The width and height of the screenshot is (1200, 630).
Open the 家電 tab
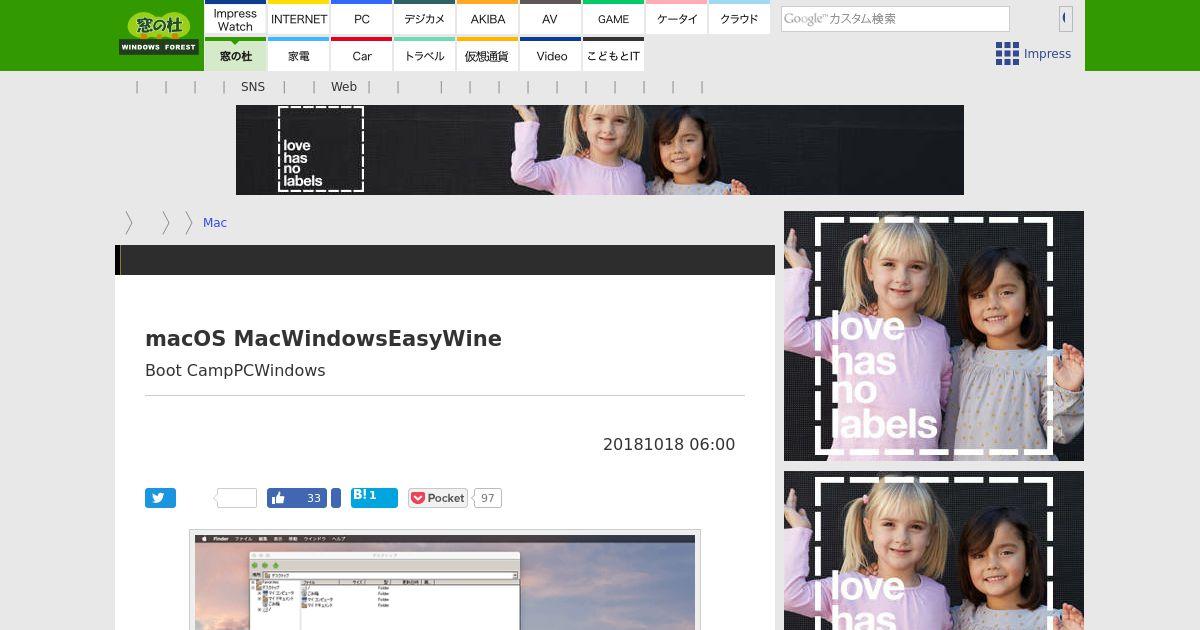[x=299, y=56]
